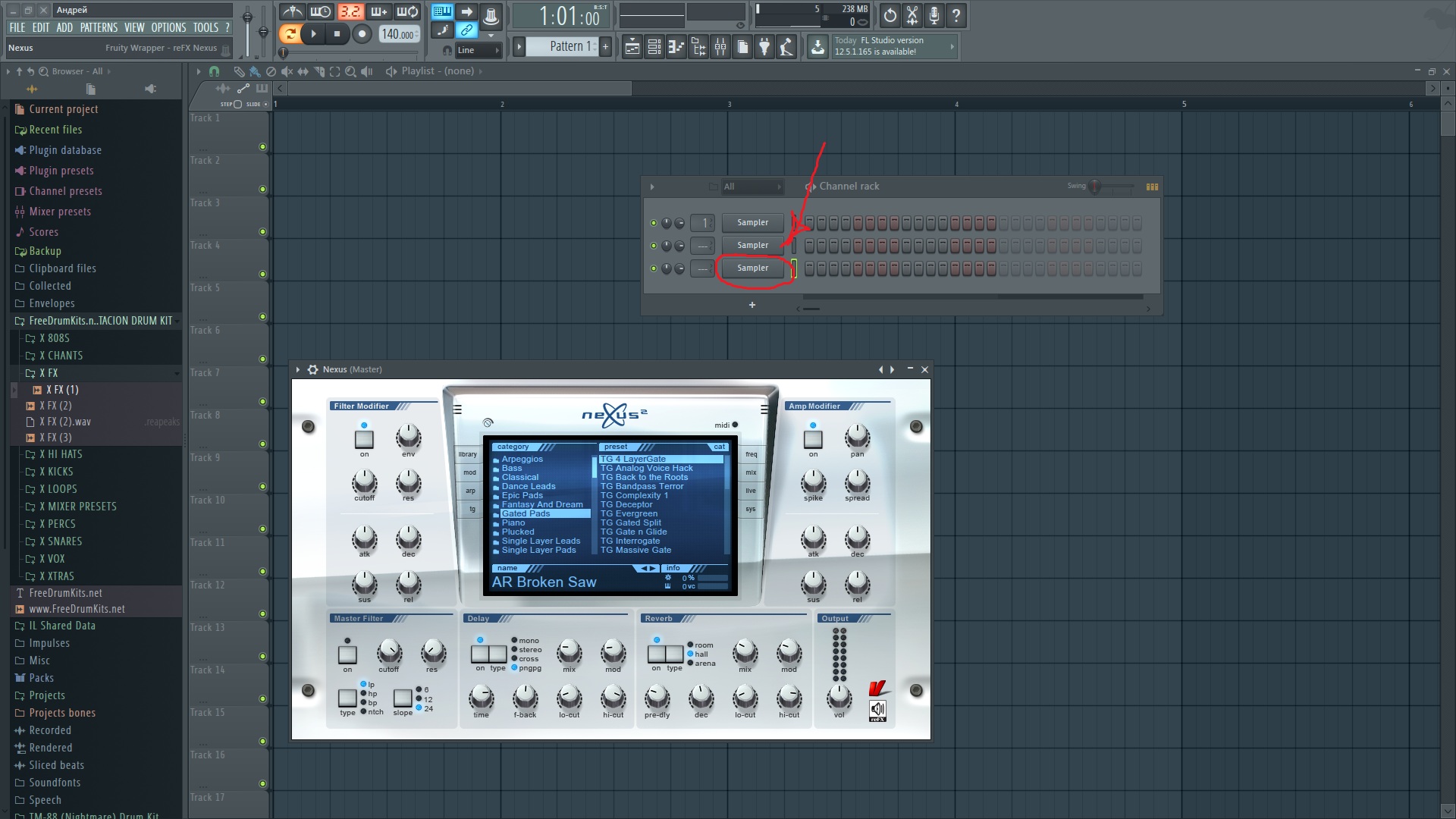Viewport: 1456px width, 819px height.
Task: Click the third Sampler channel button
Action: tap(752, 268)
